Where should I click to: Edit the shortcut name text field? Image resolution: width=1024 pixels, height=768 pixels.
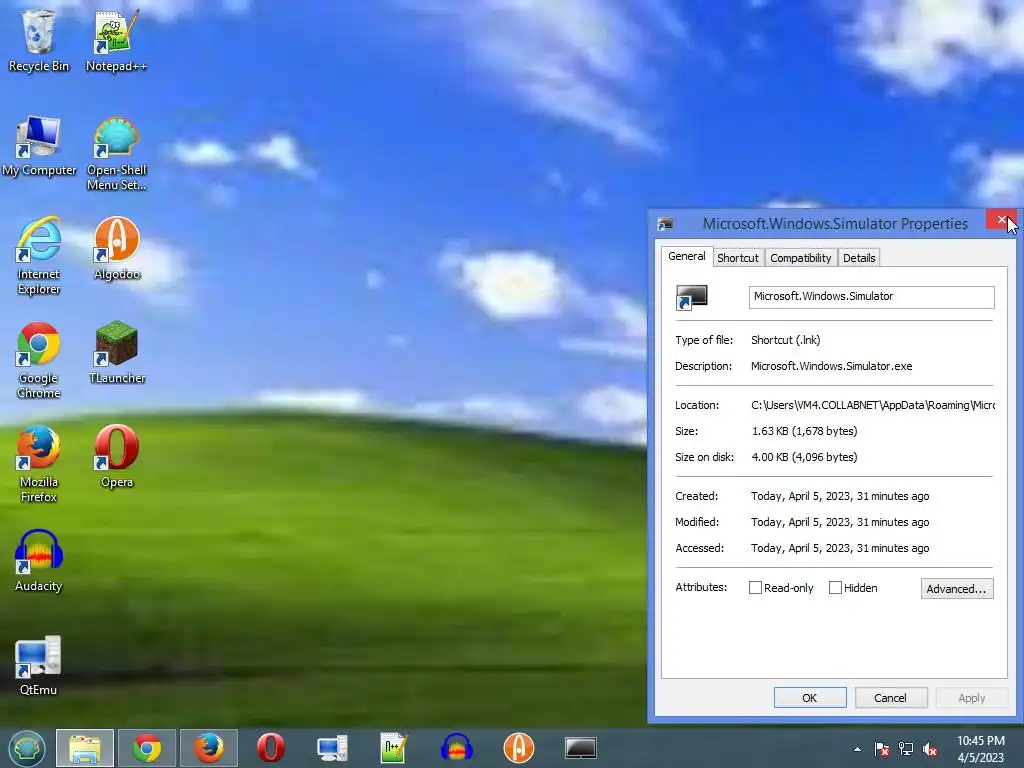871,296
